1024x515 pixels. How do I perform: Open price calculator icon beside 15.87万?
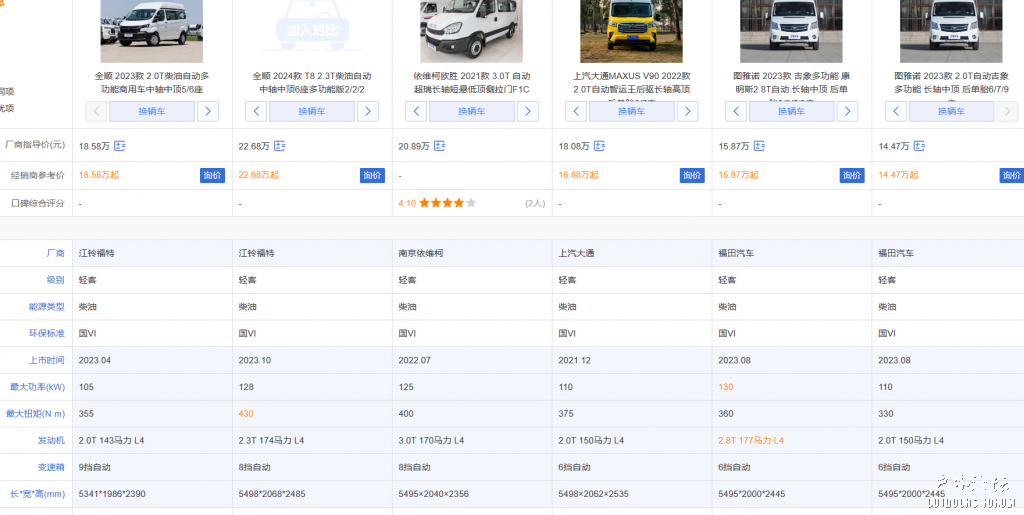pyautogui.click(x=759, y=146)
